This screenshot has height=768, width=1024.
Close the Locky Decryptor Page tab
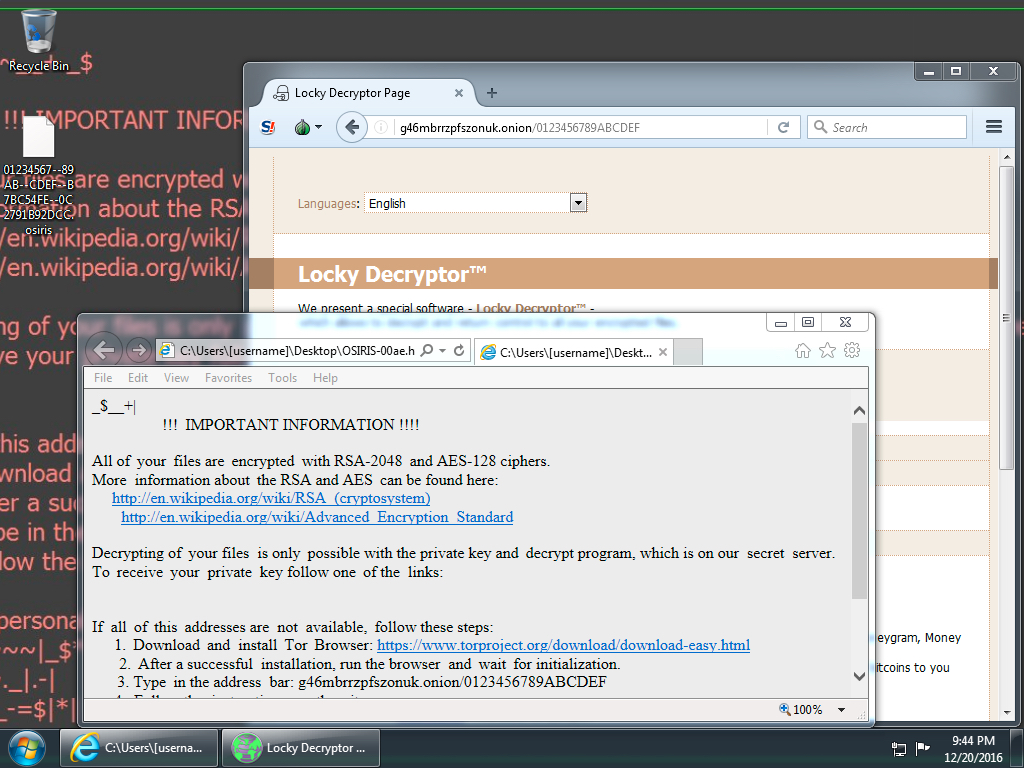click(459, 93)
